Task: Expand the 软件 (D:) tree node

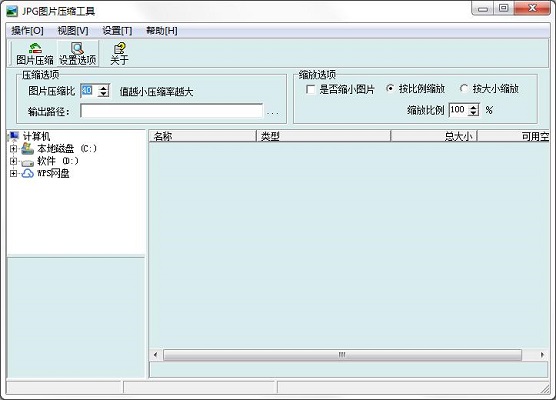Action: [x=13, y=161]
